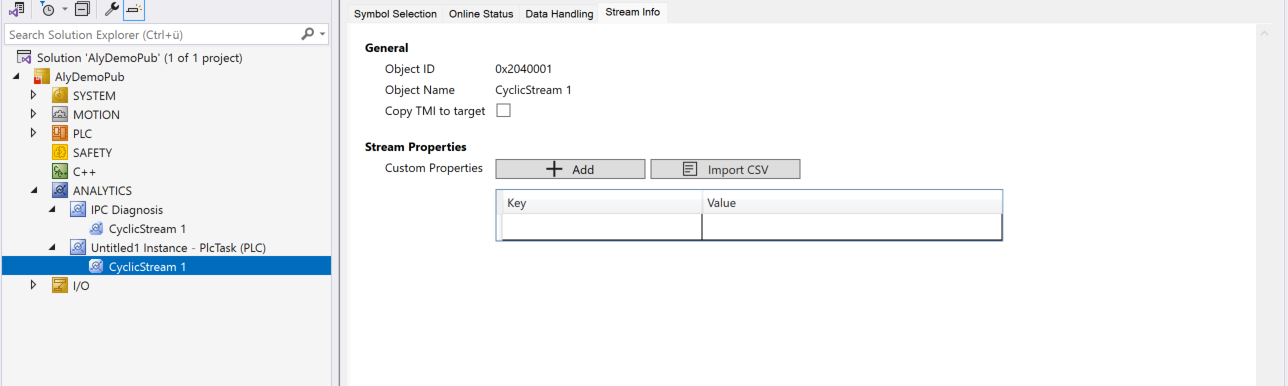Click the Value column header
Viewport: 1288px width, 386px height.
coord(852,203)
